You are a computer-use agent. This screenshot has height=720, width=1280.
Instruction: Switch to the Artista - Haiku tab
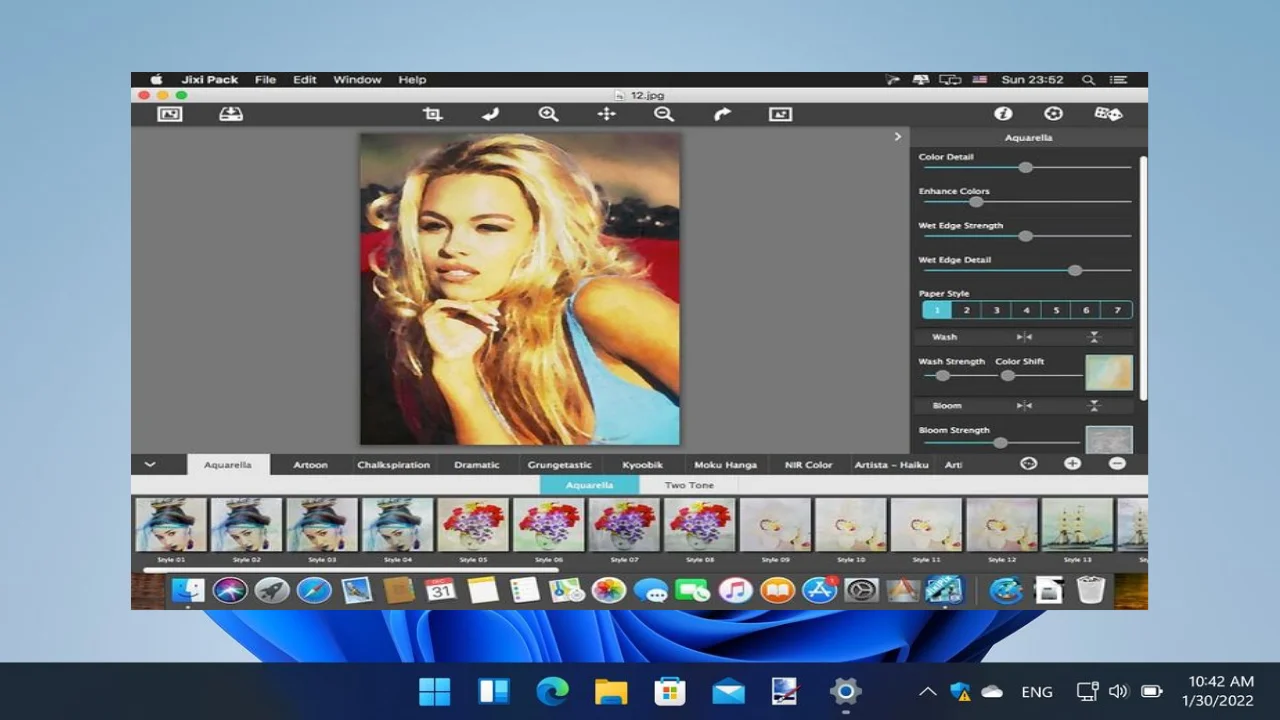pos(891,465)
